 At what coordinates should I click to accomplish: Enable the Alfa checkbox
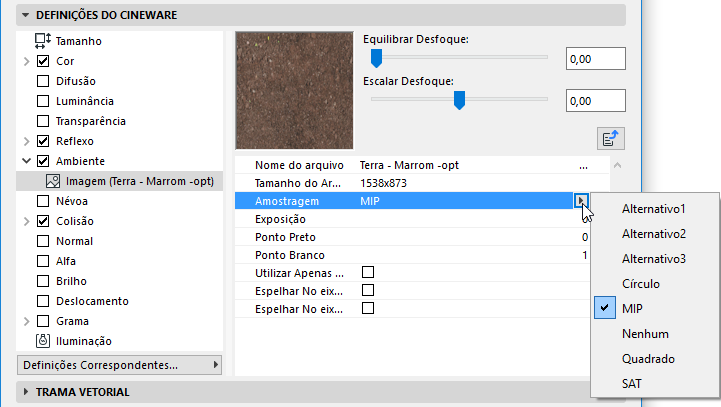(x=43, y=261)
